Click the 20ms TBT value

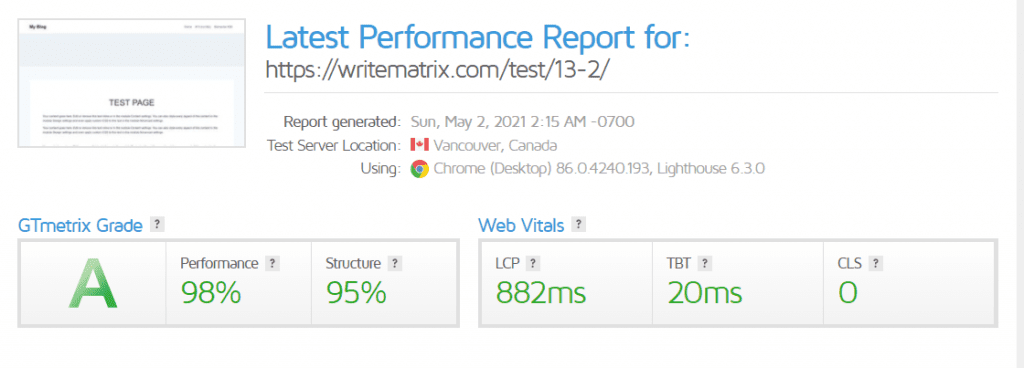coord(705,293)
